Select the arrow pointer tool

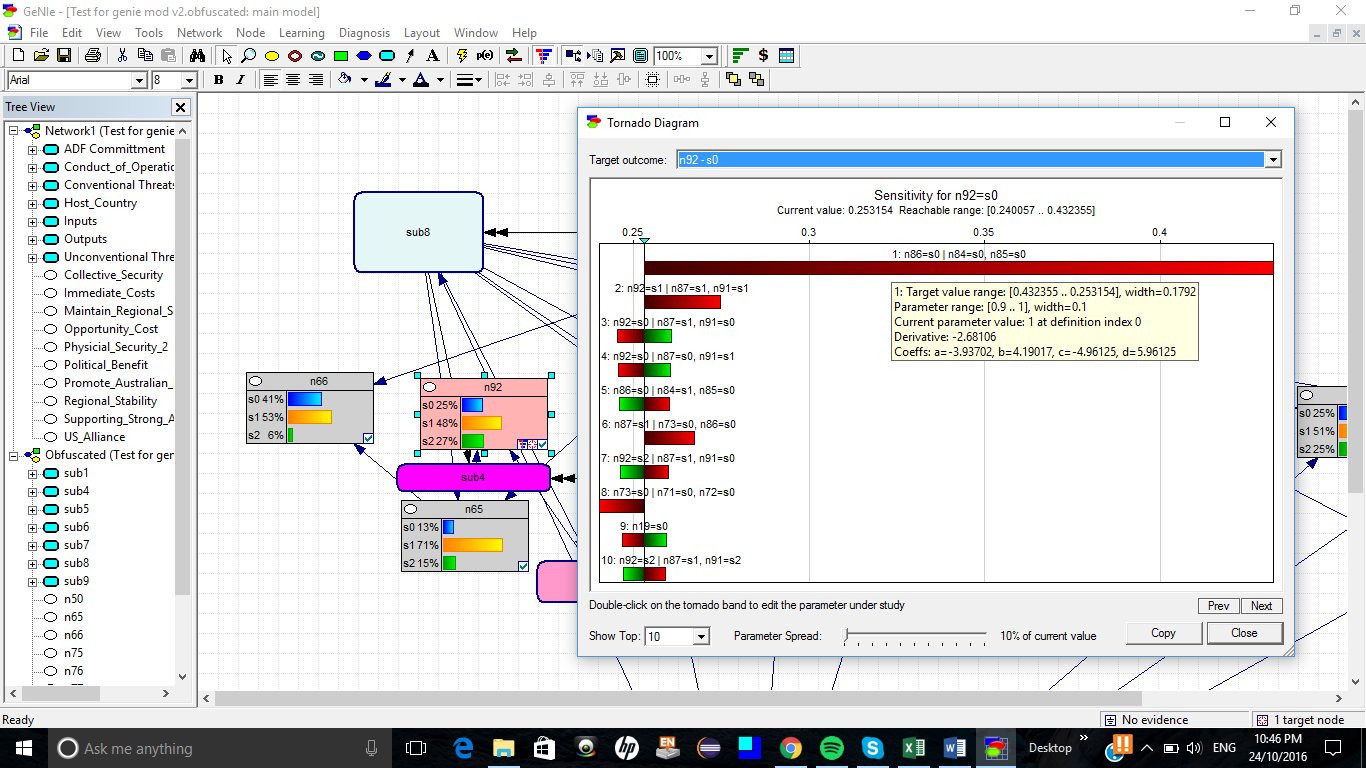[227, 56]
